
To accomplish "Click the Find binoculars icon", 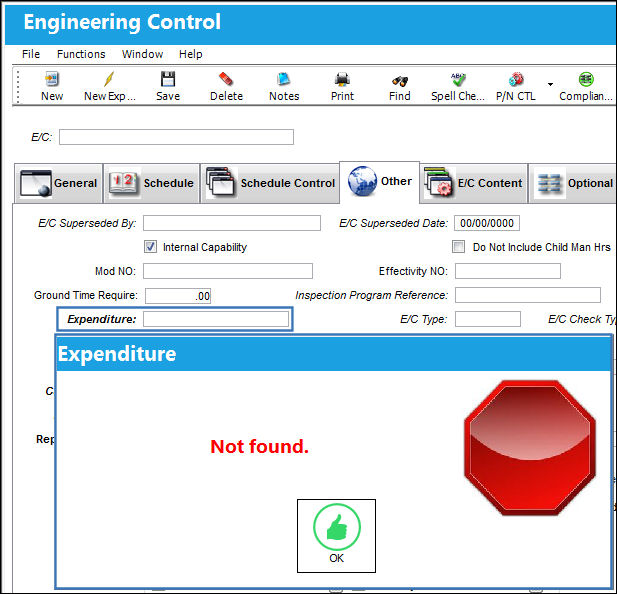I will (x=400, y=81).
